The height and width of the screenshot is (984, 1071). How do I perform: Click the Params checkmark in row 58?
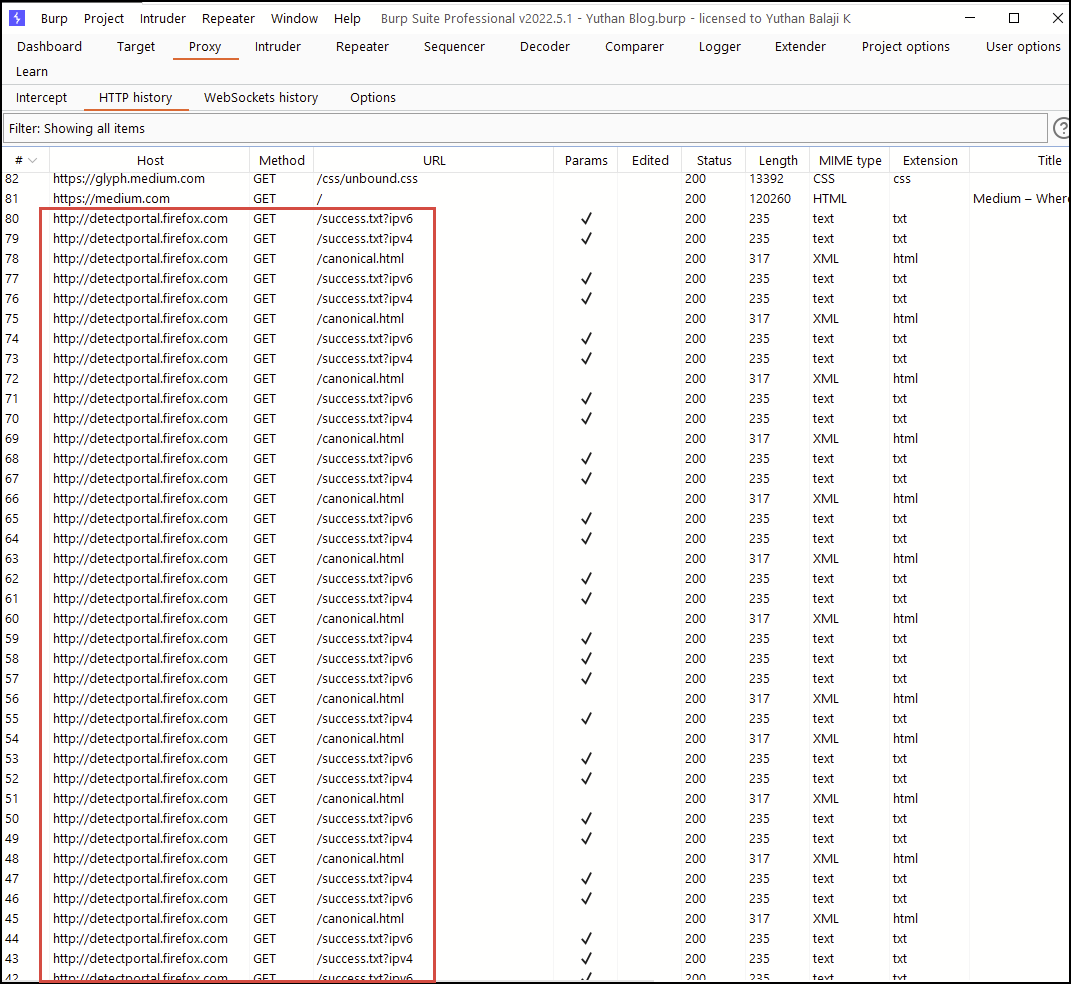(x=586, y=658)
